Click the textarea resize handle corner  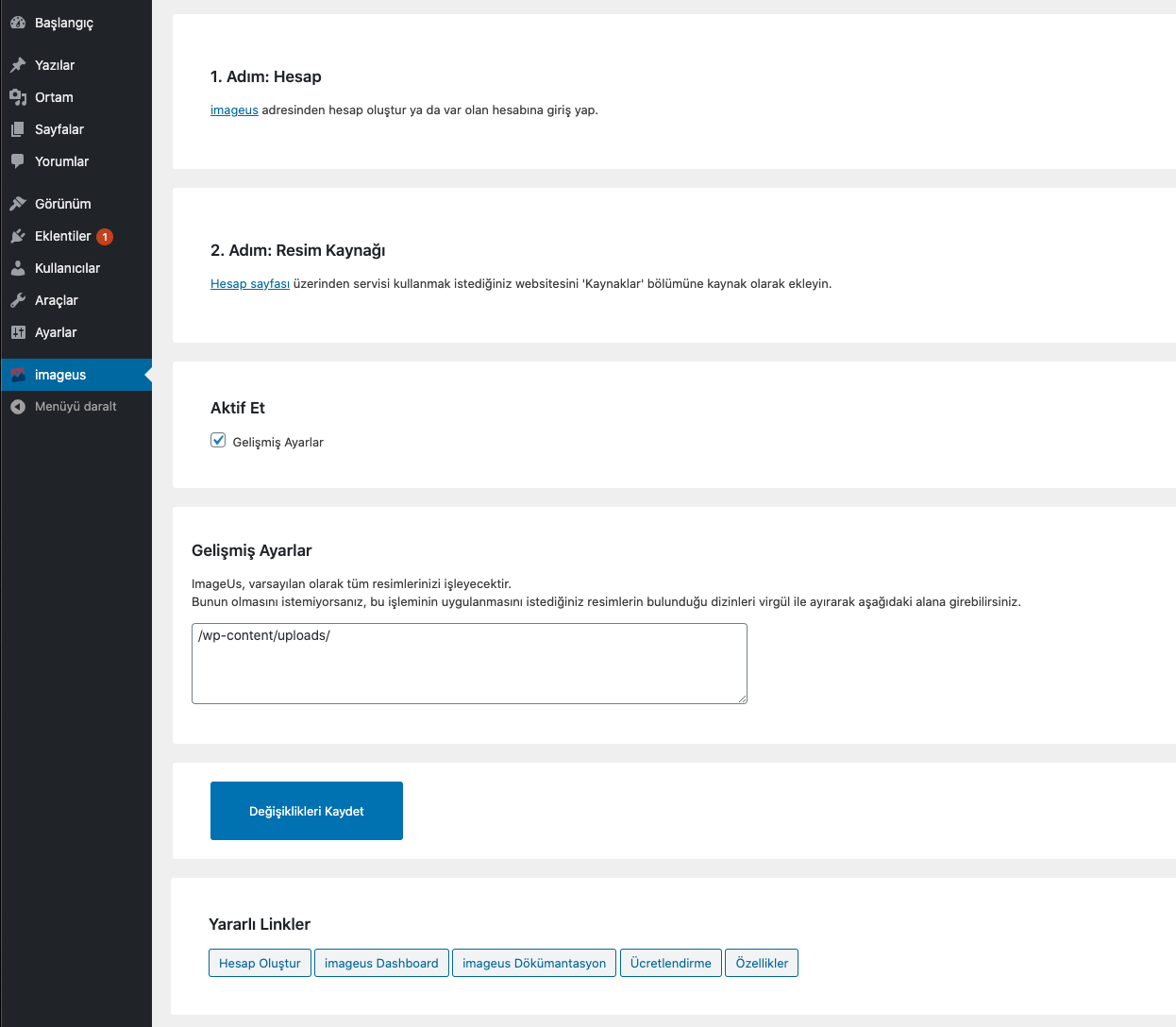[x=742, y=699]
